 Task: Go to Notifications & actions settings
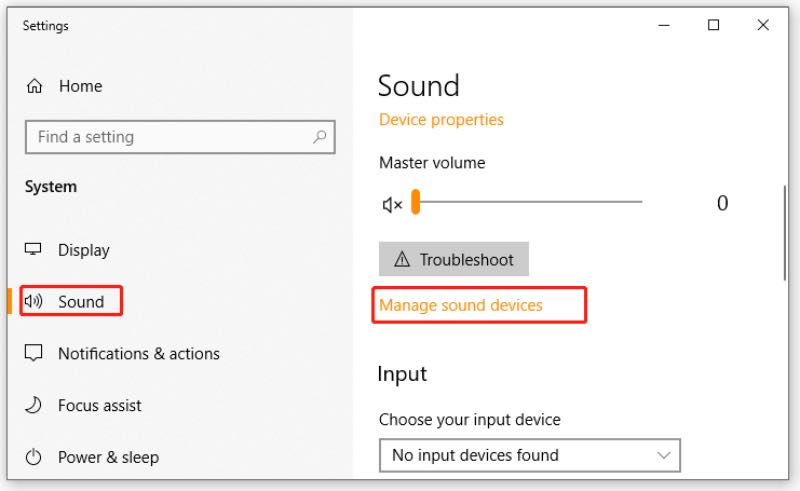[x=138, y=353]
